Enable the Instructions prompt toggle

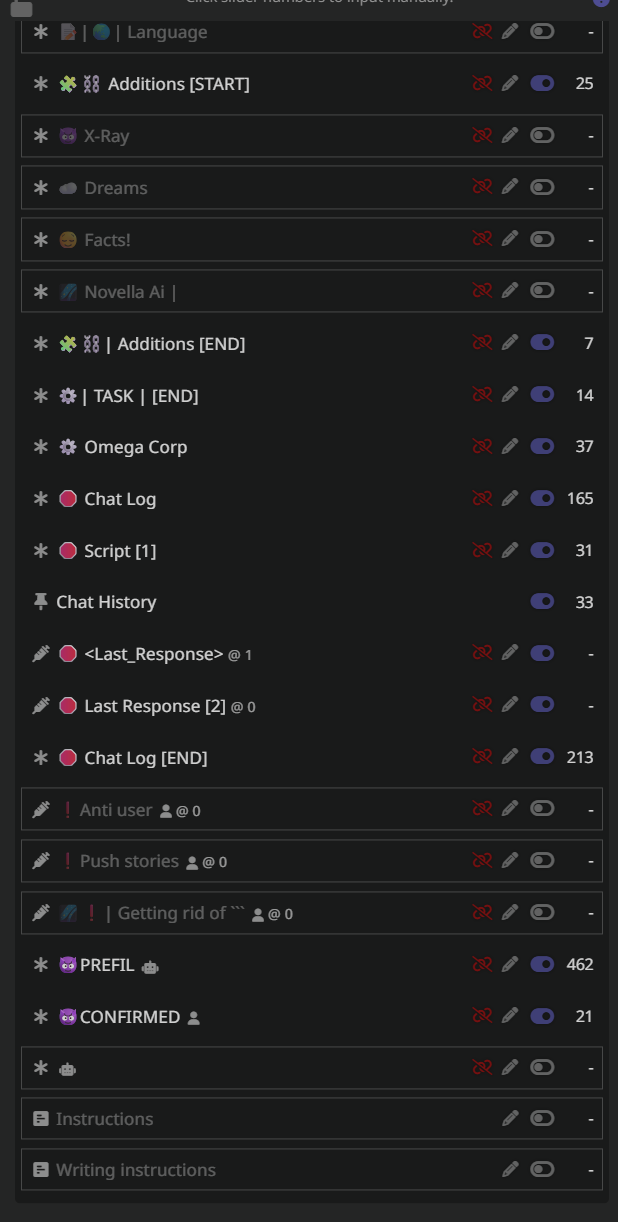coord(542,1118)
